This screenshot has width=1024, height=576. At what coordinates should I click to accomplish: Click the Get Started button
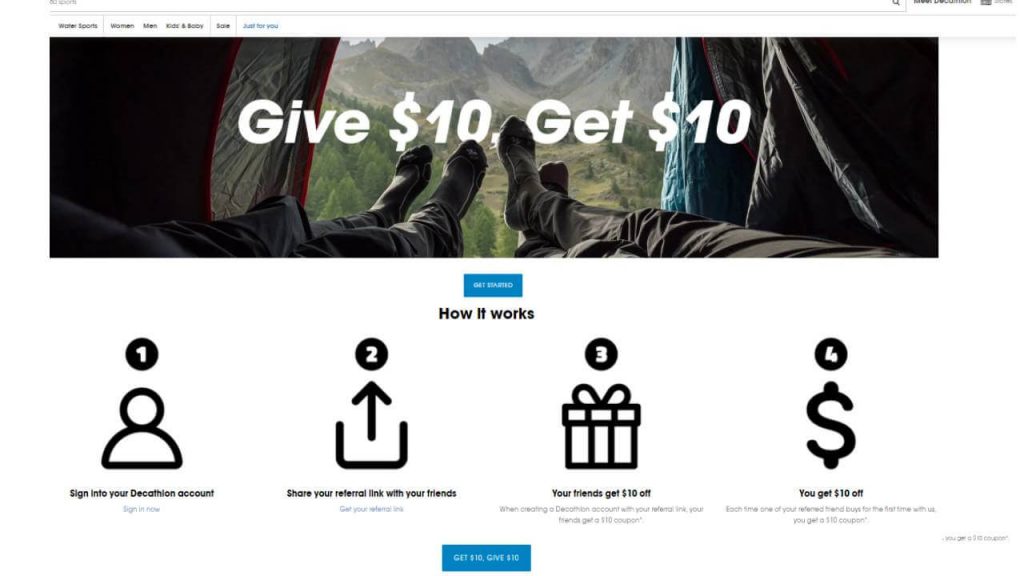[x=493, y=285]
